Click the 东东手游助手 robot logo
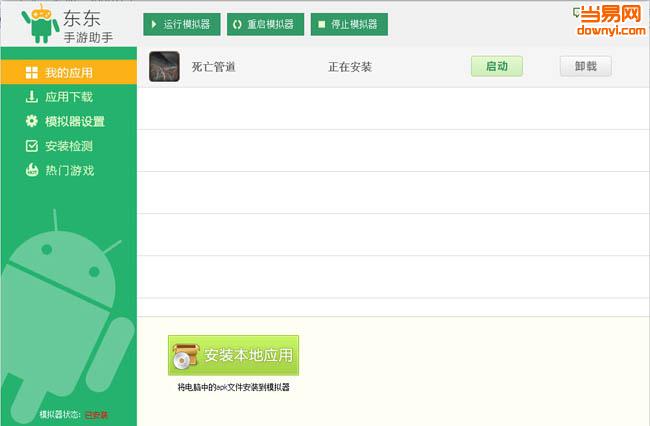Image resolution: width=650 pixels, height=426 pixels. (40, 23)
